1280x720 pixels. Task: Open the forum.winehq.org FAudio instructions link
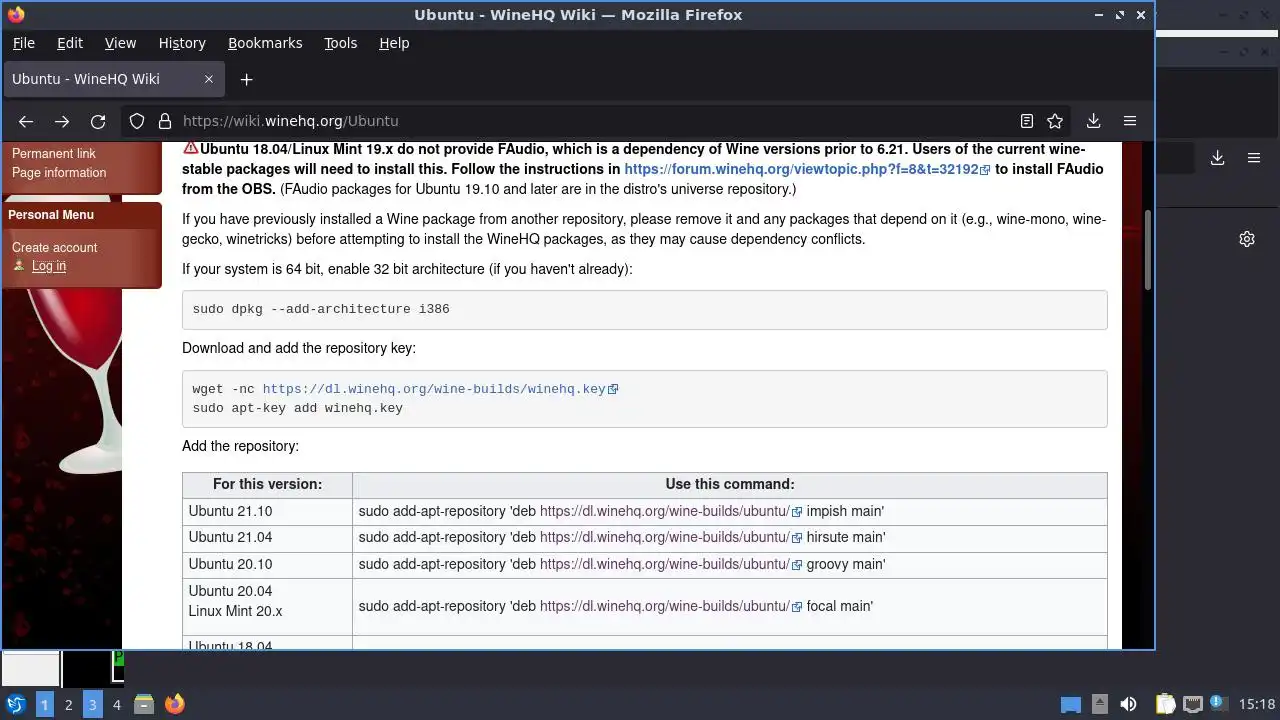806,170
